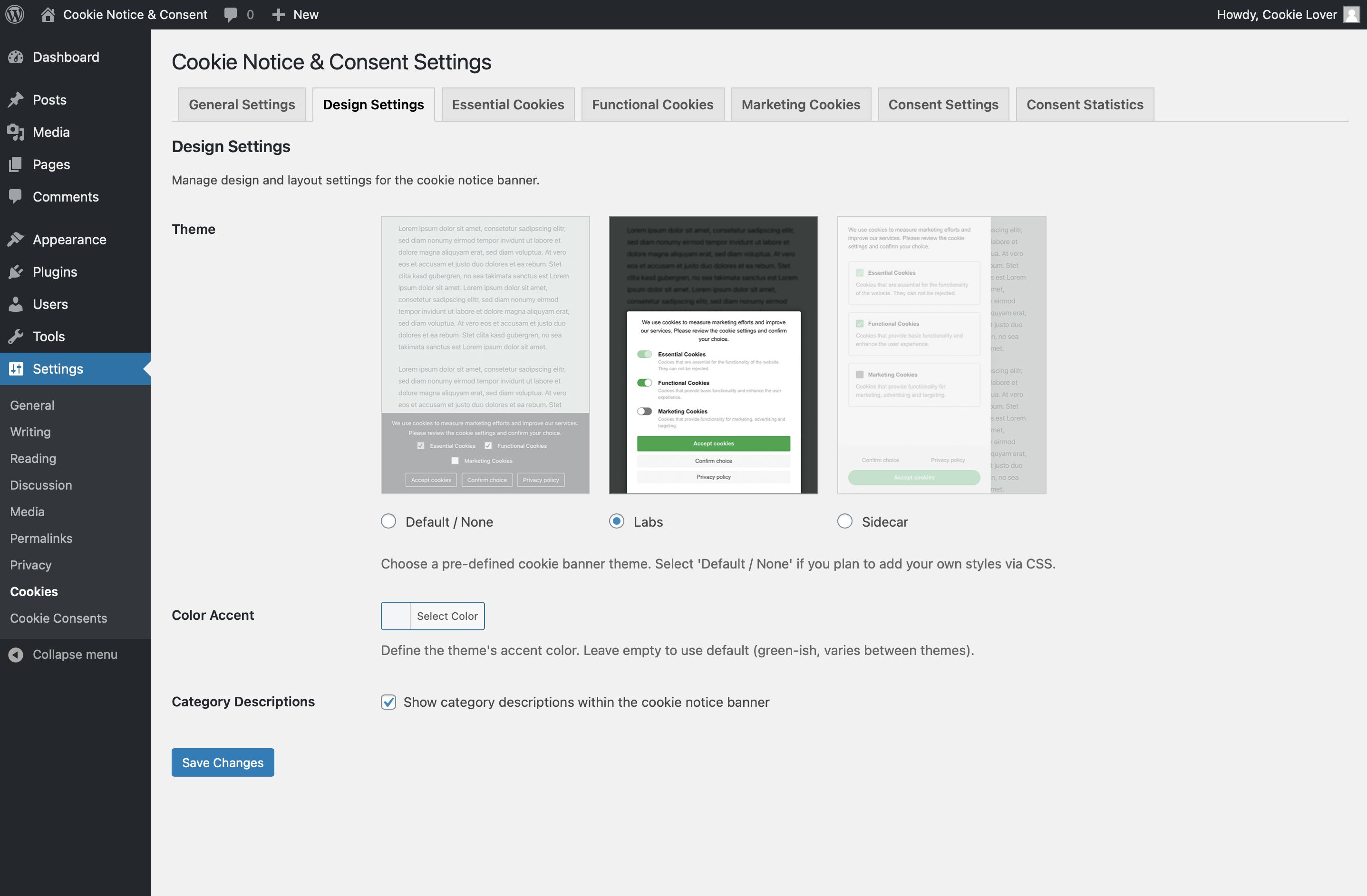The image size is (1367, 896).
Task: Open the Consent Settings tab
Action: [x=943, y=105]
